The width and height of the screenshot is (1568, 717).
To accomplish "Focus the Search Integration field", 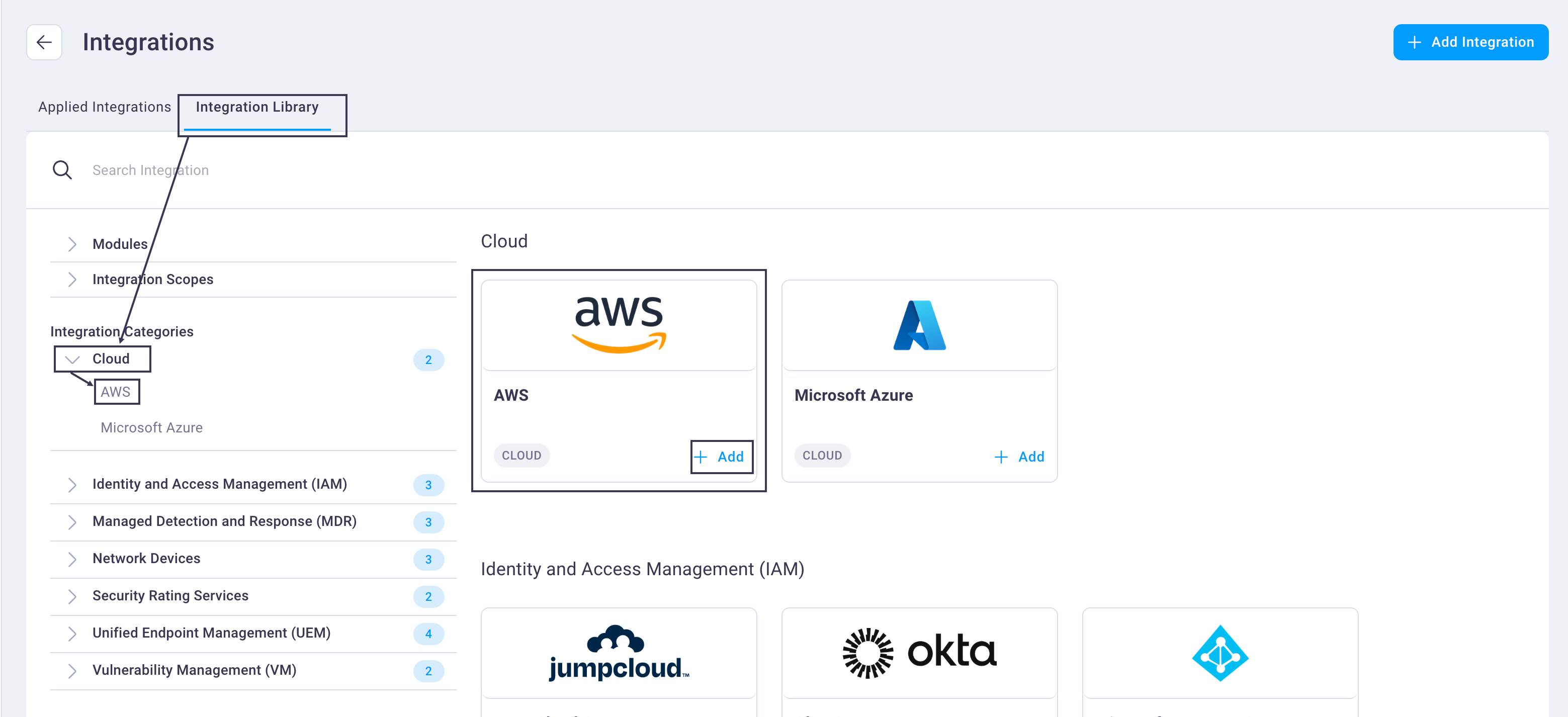I will pyautogui.click(x=787, y=170).
